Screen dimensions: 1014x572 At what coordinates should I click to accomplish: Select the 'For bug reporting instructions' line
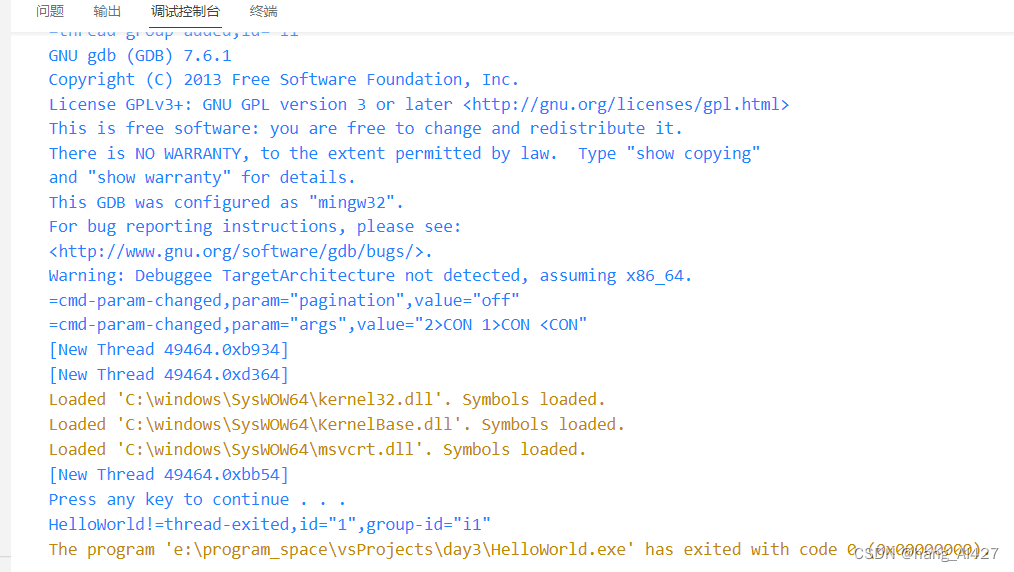pos(255,226)
